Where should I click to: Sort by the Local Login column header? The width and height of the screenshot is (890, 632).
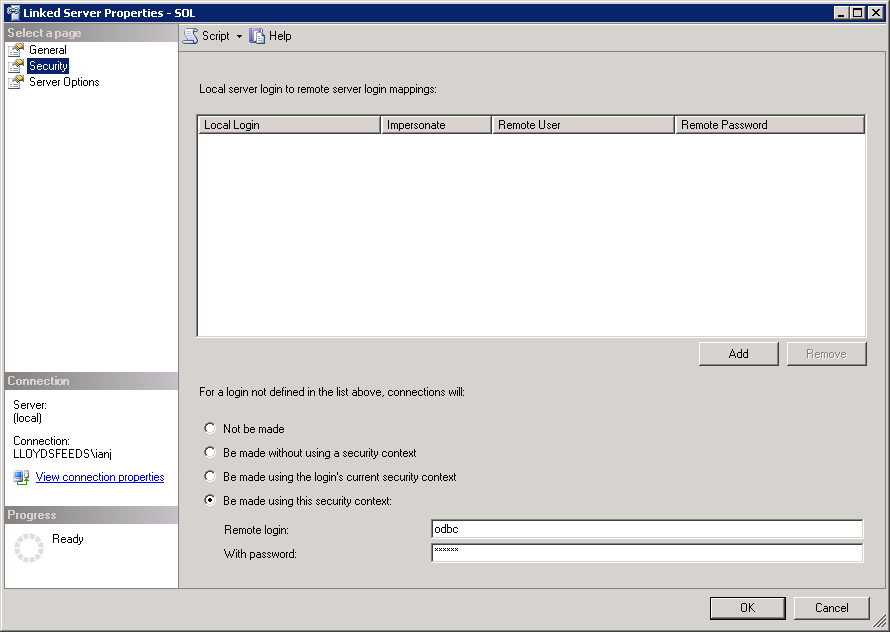tap(289, 125)
